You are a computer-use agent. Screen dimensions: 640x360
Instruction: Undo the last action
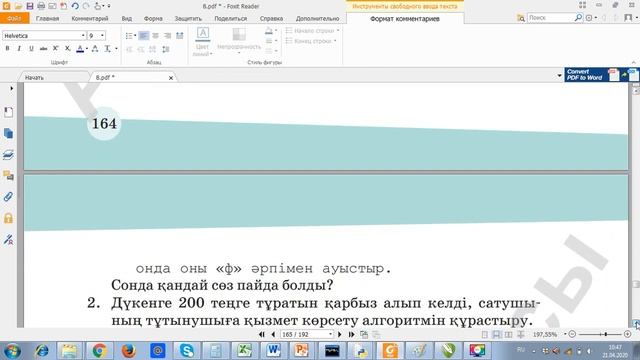click(75, 6)
